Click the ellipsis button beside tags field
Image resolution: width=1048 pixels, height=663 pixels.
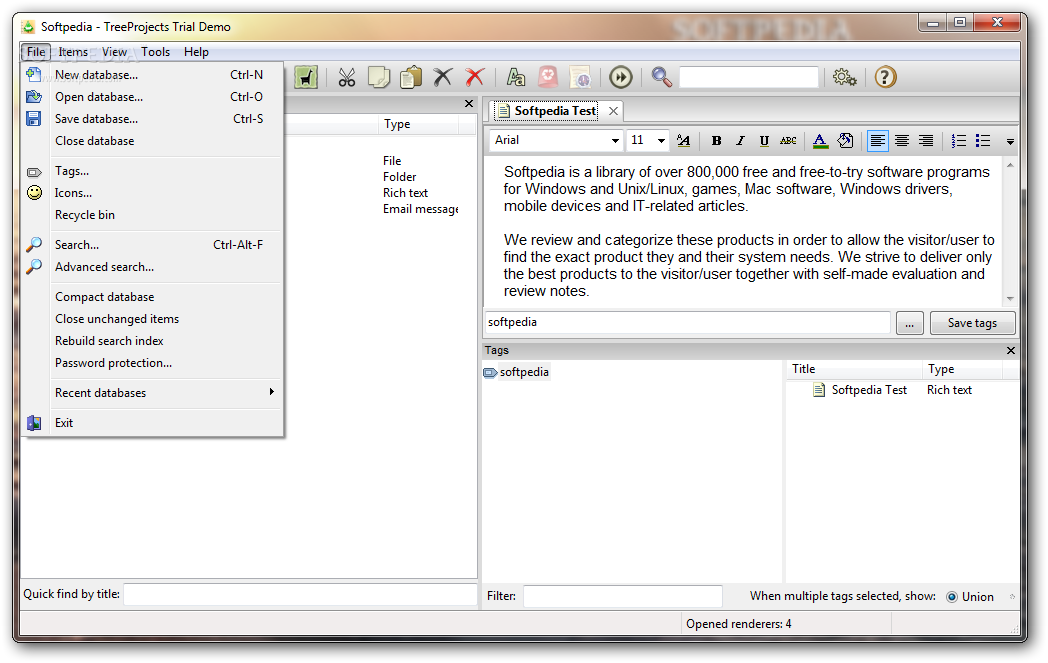(910, 323)
